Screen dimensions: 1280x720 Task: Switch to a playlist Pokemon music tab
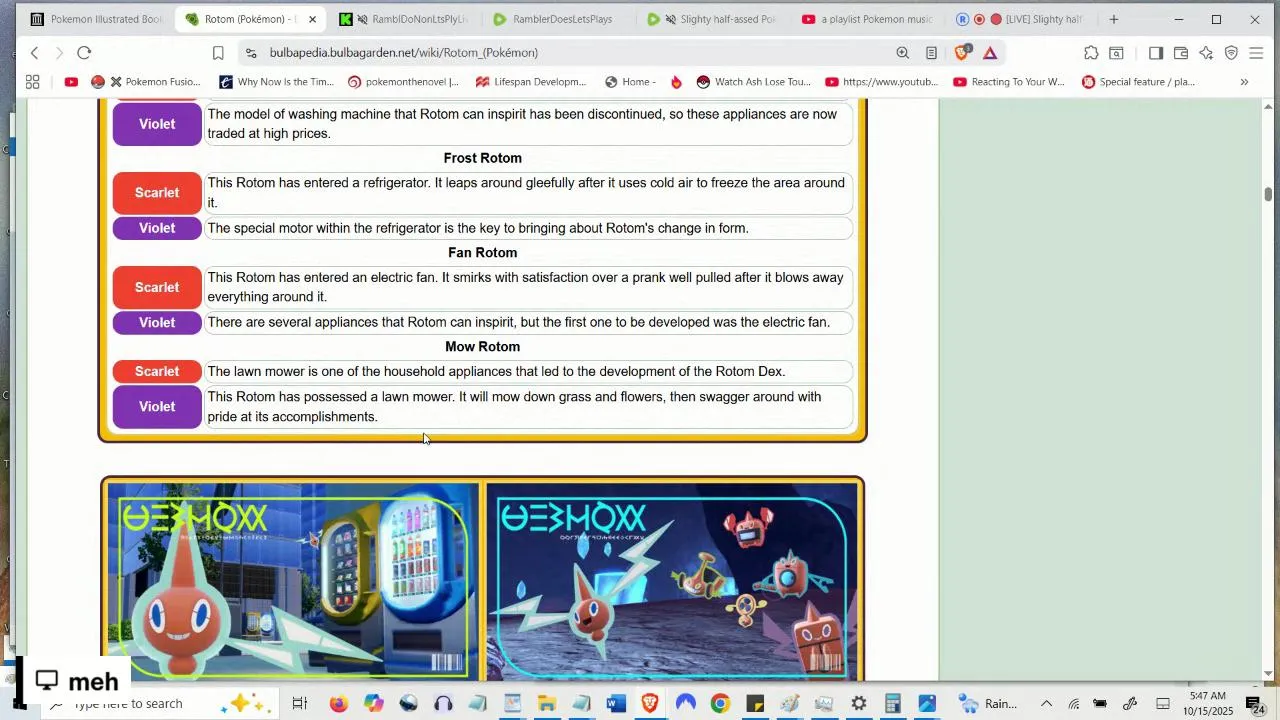[x=866, y=19]
